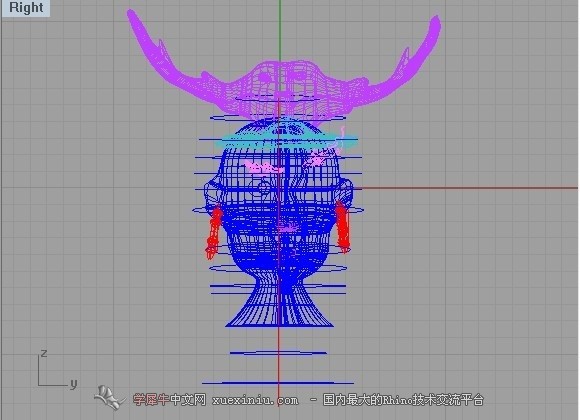Select the left red earring

coord(214,232)
